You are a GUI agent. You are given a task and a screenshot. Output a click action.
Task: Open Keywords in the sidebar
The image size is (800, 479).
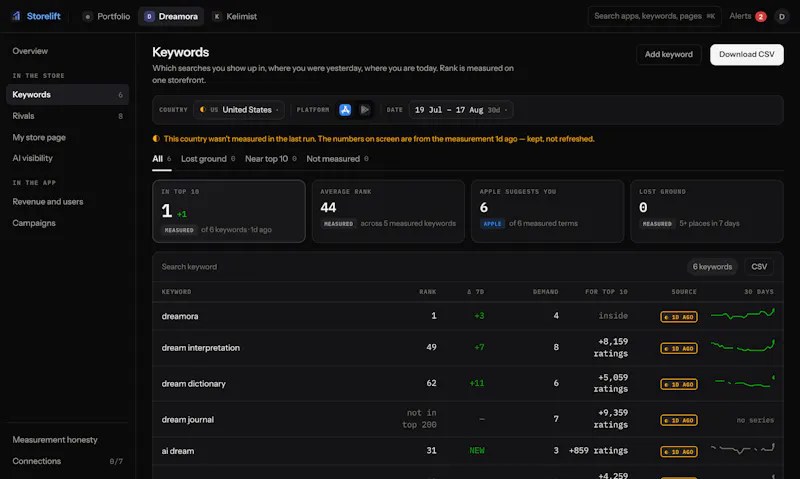67,95
